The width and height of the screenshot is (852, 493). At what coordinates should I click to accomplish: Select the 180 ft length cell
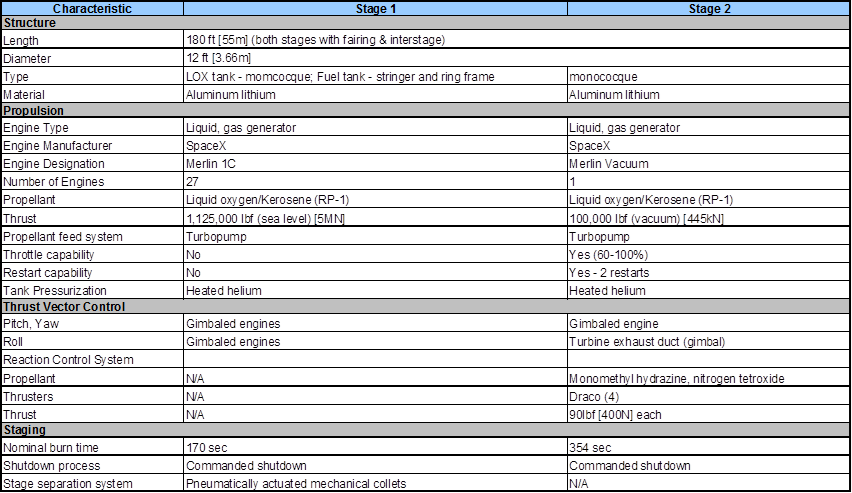517,40
